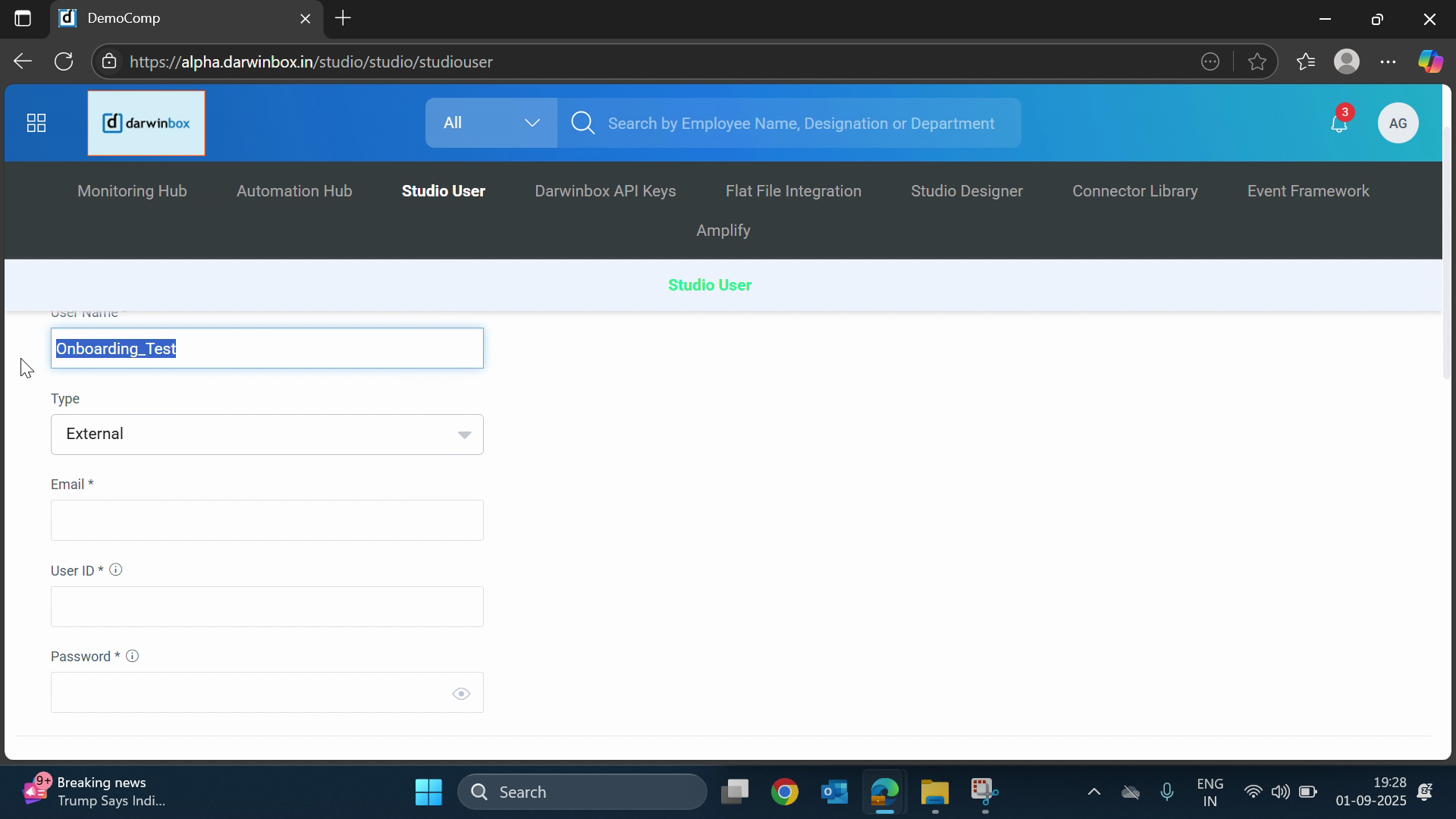
Task: Toggle password visibility eye icon
Action: point(461,694)
